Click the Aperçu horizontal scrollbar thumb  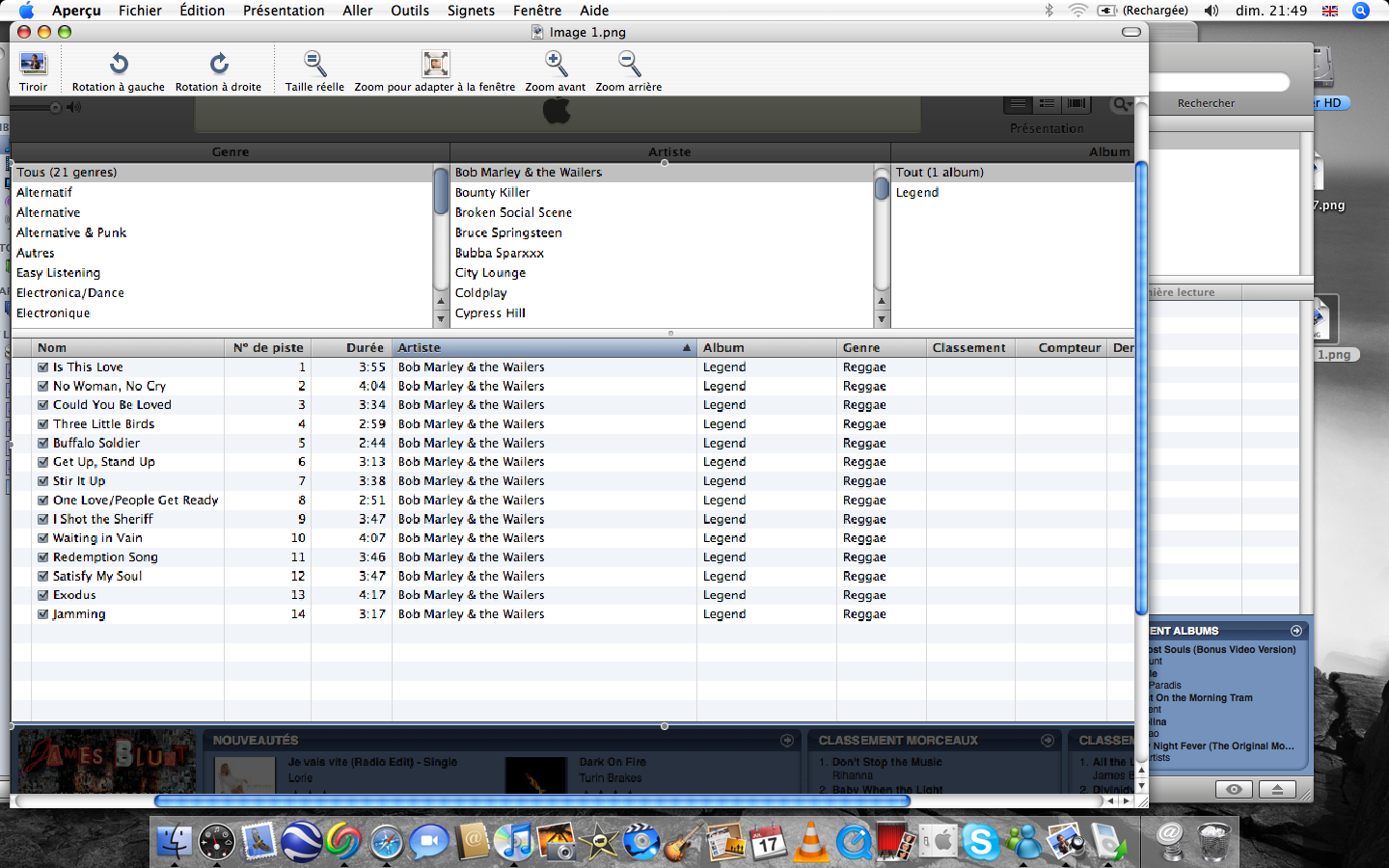coord(532,800)
